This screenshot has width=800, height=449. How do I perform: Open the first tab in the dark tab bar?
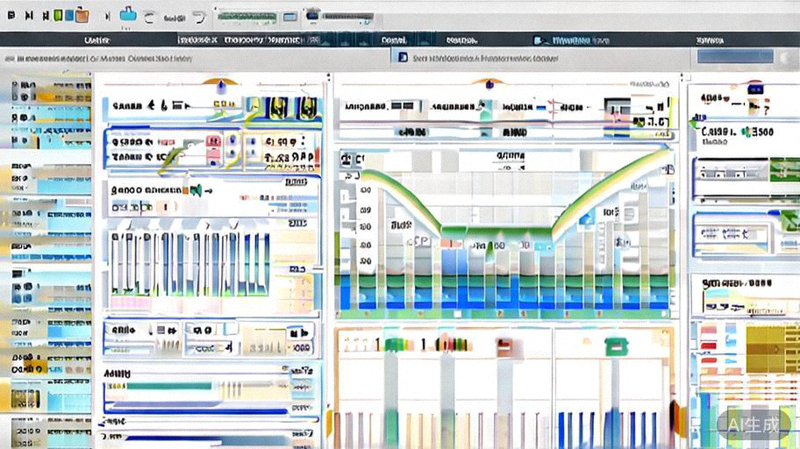(x=97, y=41)
